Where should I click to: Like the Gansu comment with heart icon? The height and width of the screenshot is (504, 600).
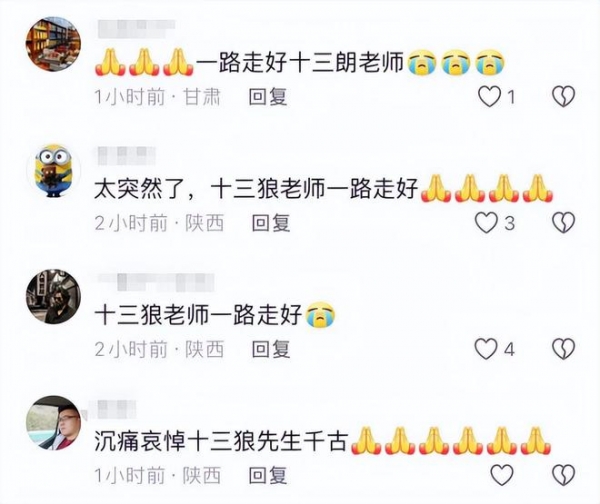pos(490,96)
